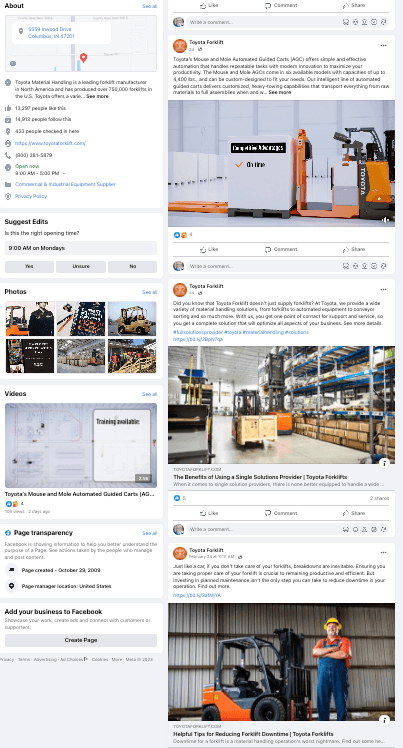Click the Facebook icon beside Page transparency
The height and width of the screenshot is (748, 403).
coord(8,533)
